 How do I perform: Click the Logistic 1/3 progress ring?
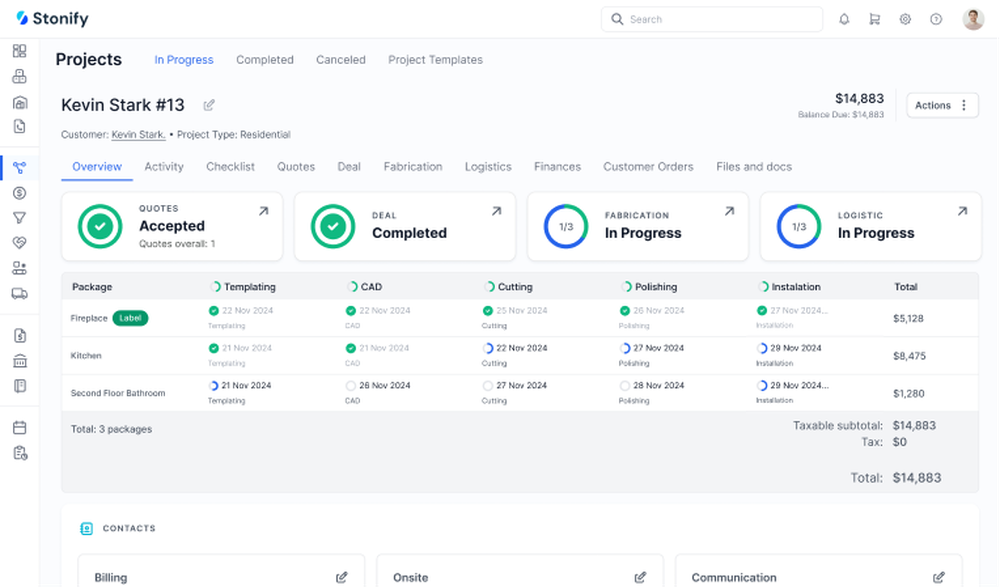(798, 226)
